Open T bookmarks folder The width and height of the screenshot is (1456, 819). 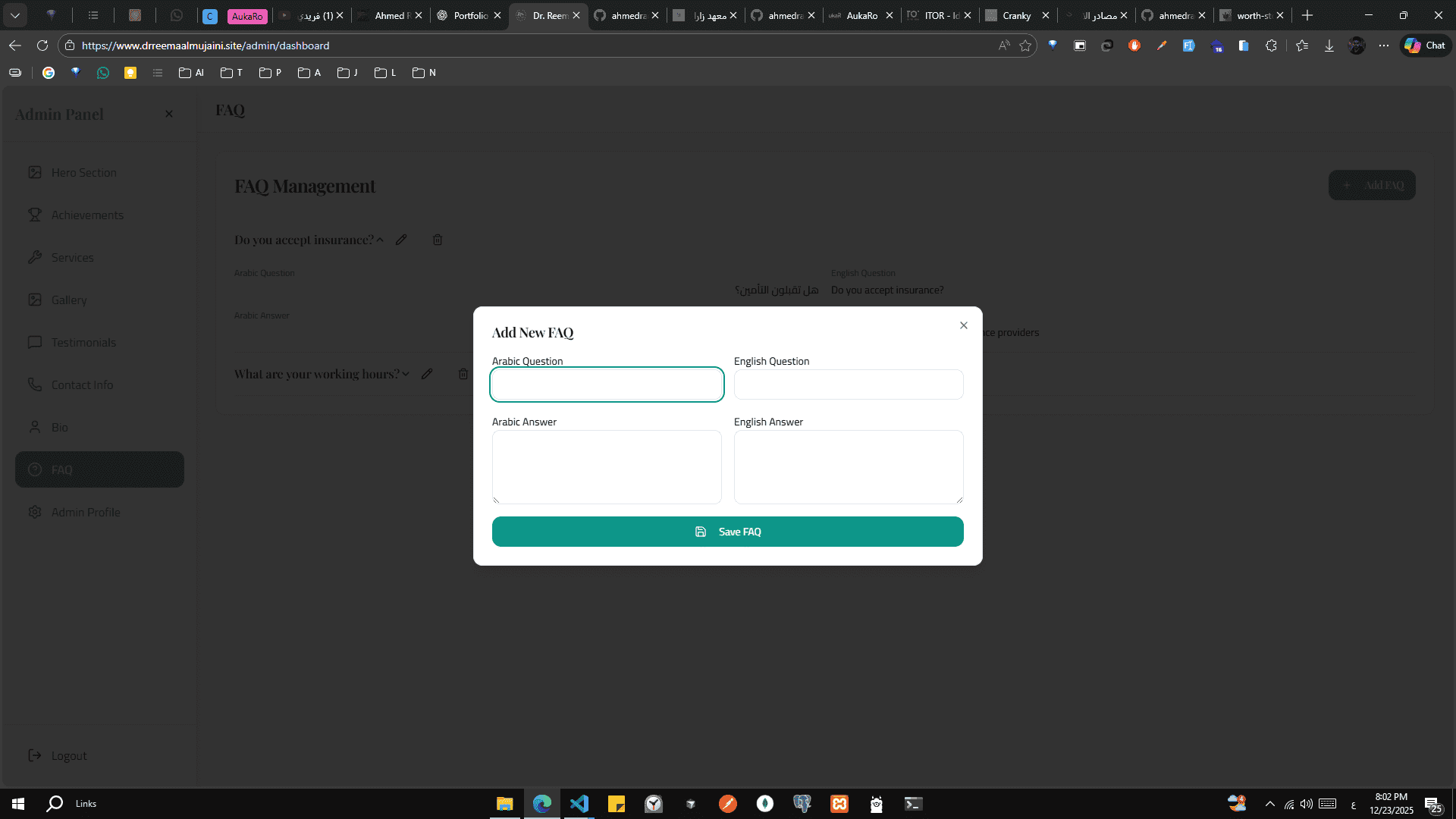(x=231, y=73)
